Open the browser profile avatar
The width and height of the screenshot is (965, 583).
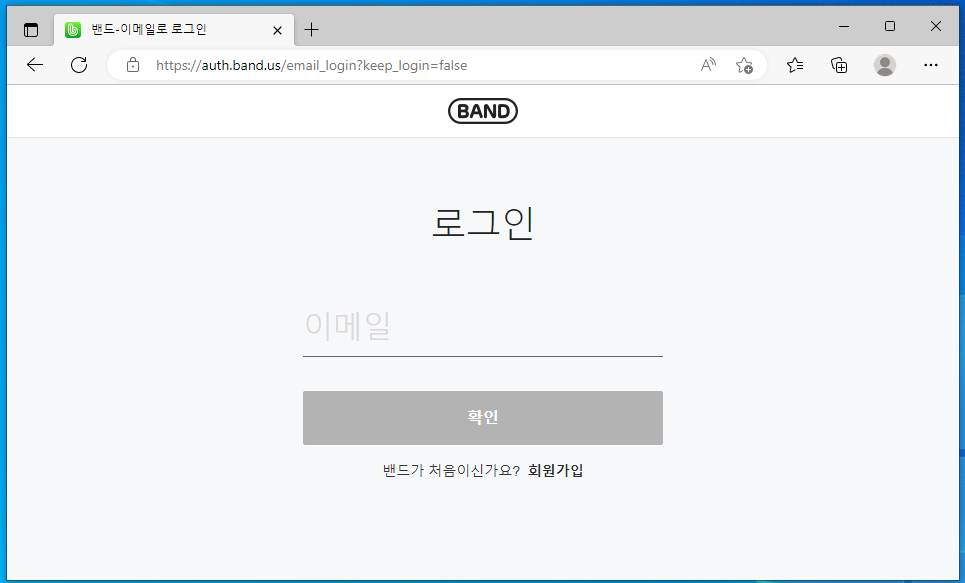point(885,65)
